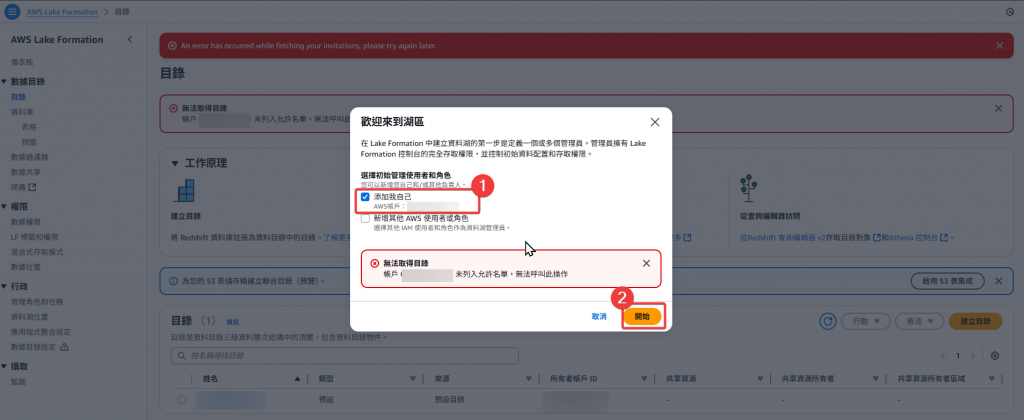
Task: Click the top-right corner clock icon
Action: [x=1010, y=12]
